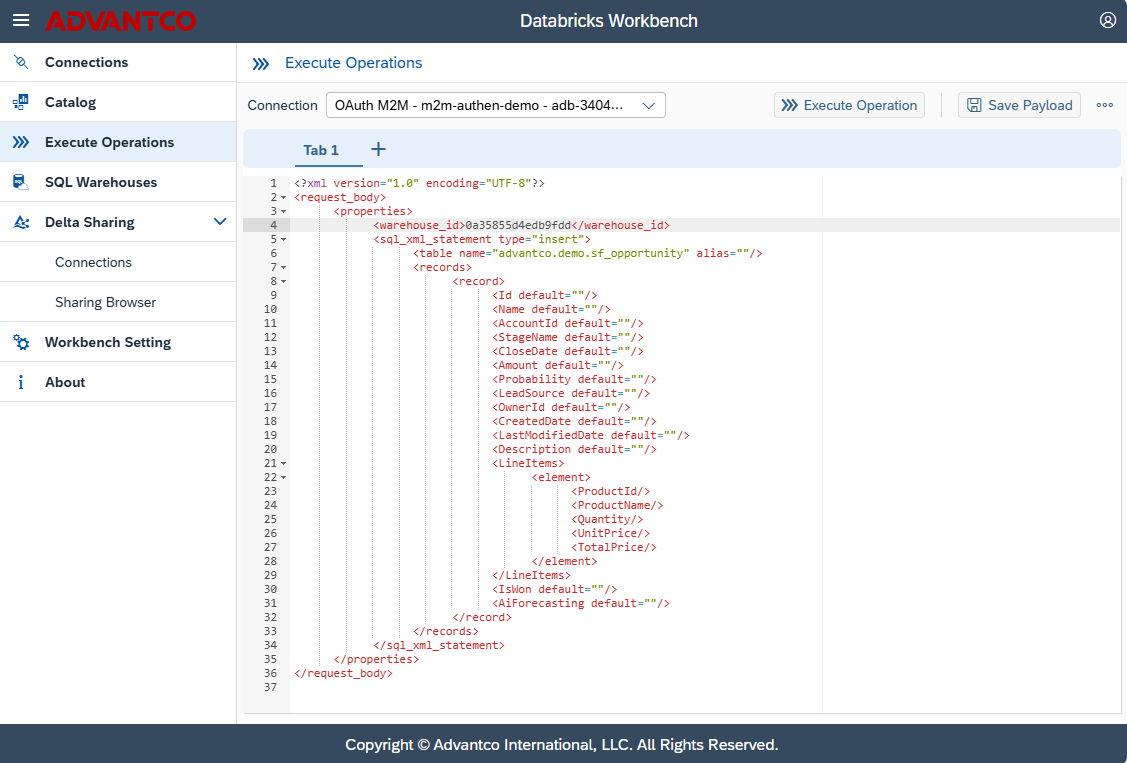This screenshot has width=1127, height=763.
Task: Click the Catalog icon in sidebar
Action: 21,102
